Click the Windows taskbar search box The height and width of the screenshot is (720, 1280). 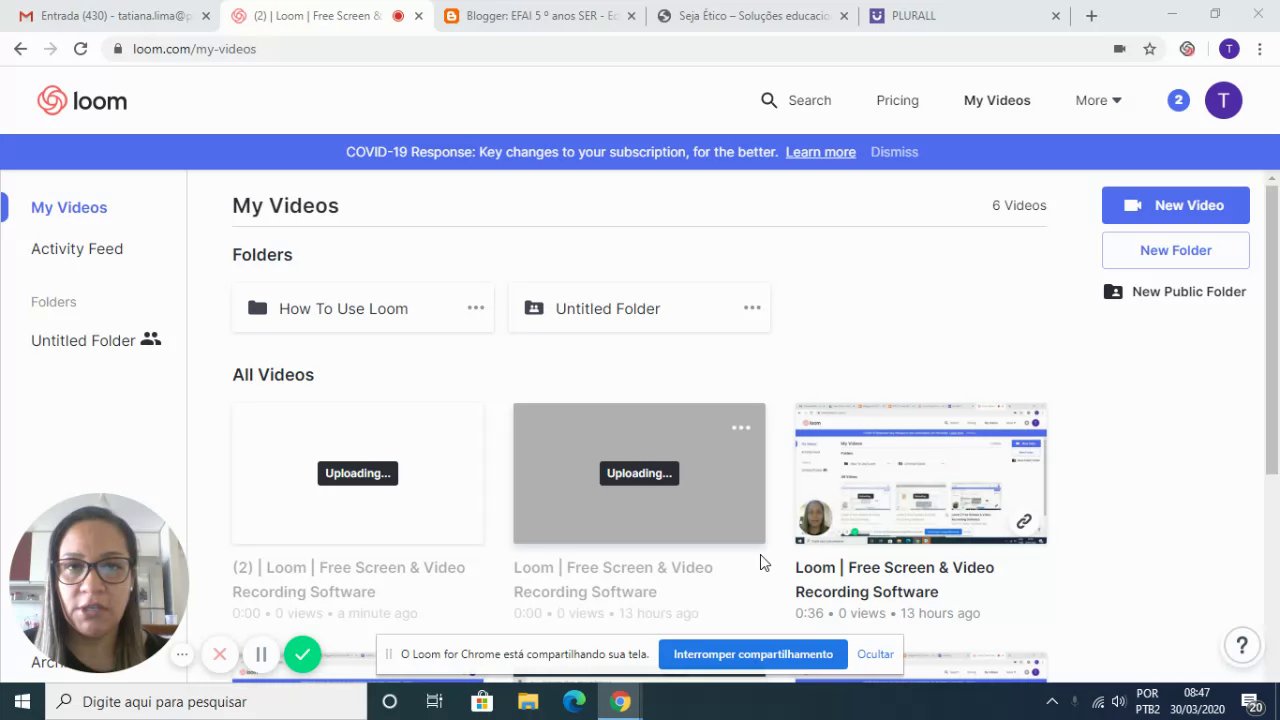(206, 702)
